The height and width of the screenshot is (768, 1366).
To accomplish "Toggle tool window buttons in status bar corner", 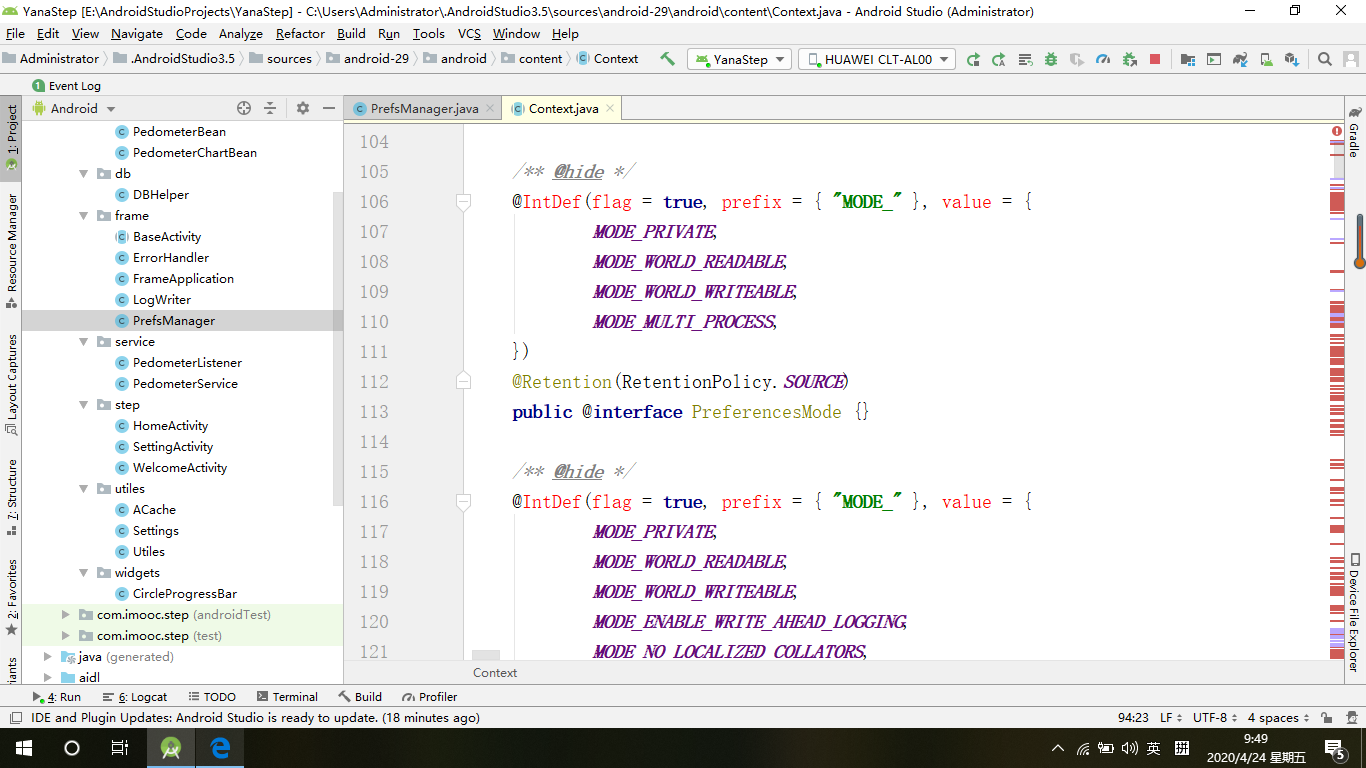I will (x=15, y=718).
